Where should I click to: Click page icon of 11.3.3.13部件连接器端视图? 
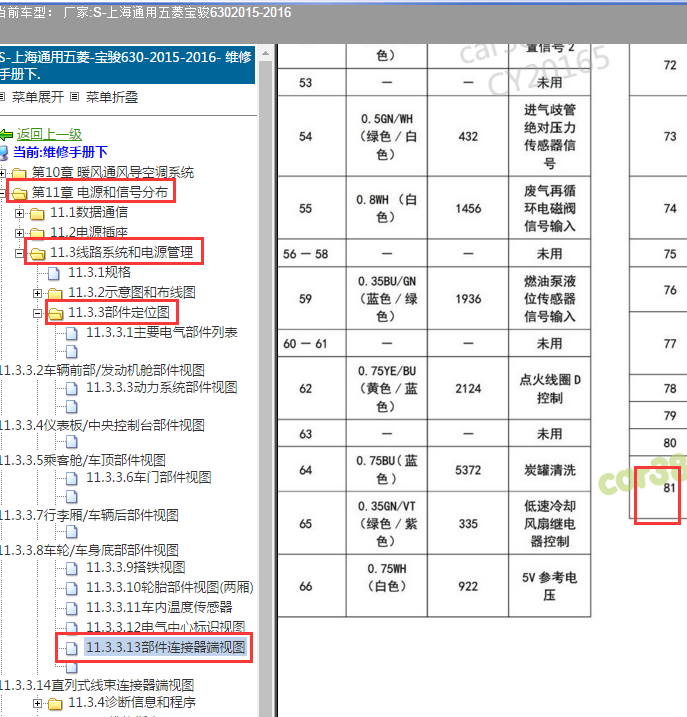click(x=72, y=648)
